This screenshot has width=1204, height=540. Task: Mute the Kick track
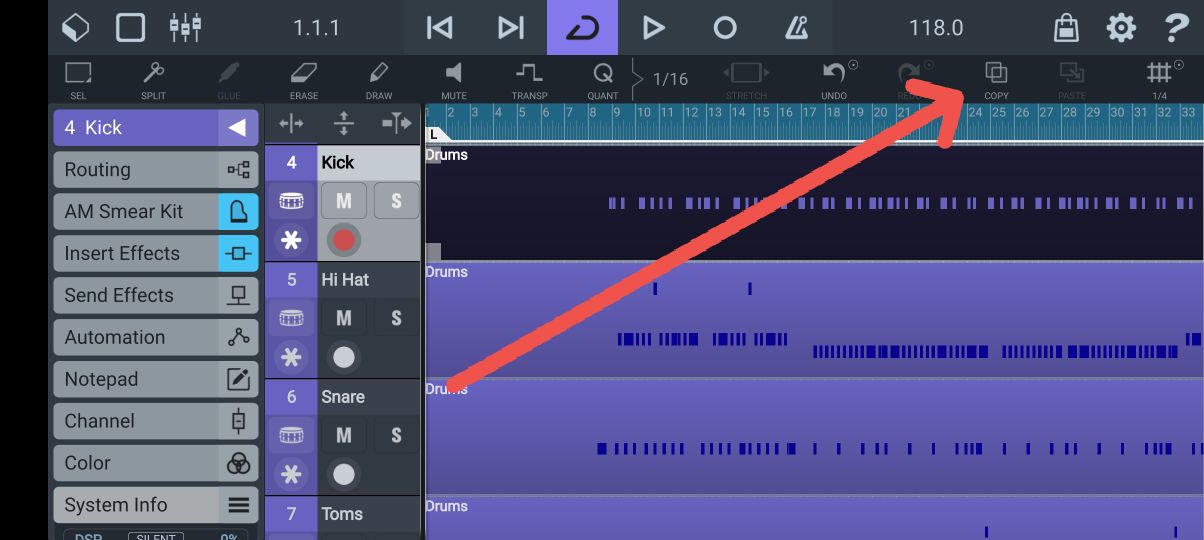(x=344, y=201)
